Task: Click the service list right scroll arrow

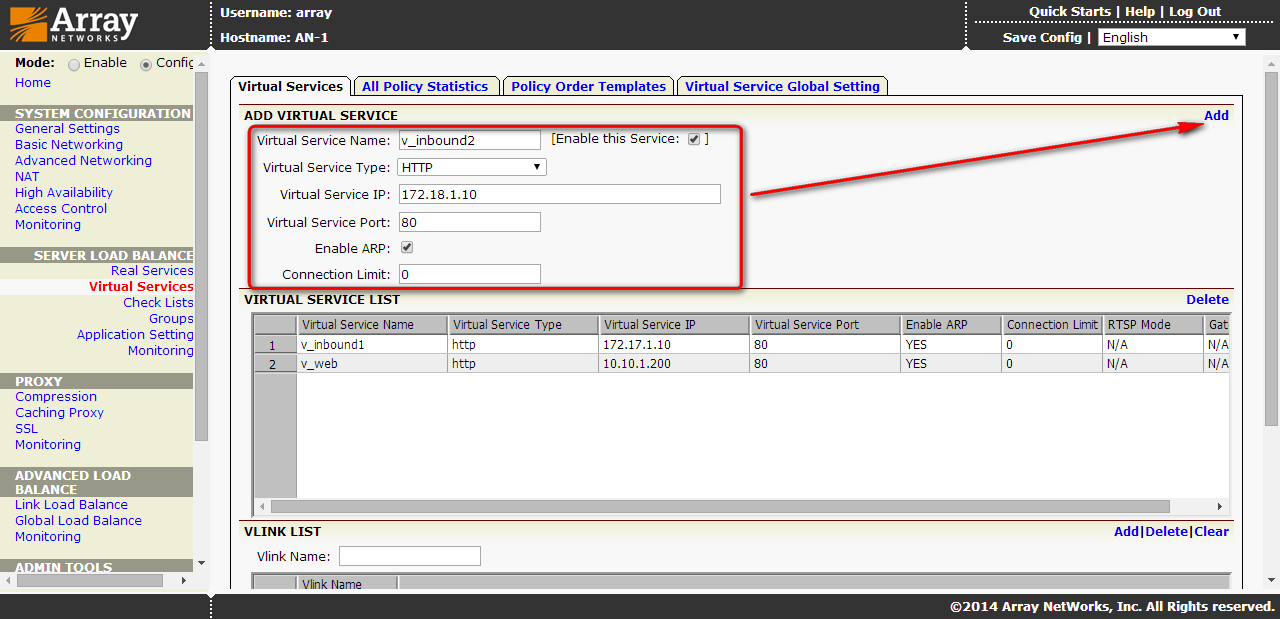Action: (1219, 506)
